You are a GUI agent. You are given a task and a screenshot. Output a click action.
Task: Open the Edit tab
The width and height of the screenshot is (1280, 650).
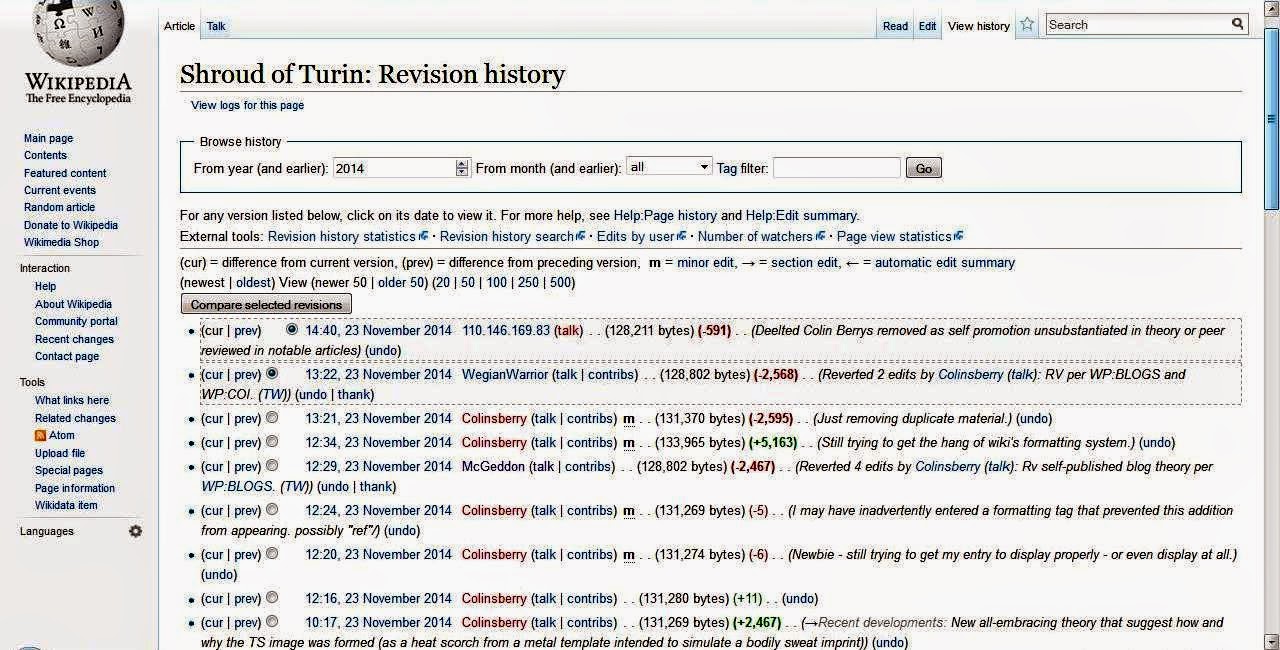928,26
